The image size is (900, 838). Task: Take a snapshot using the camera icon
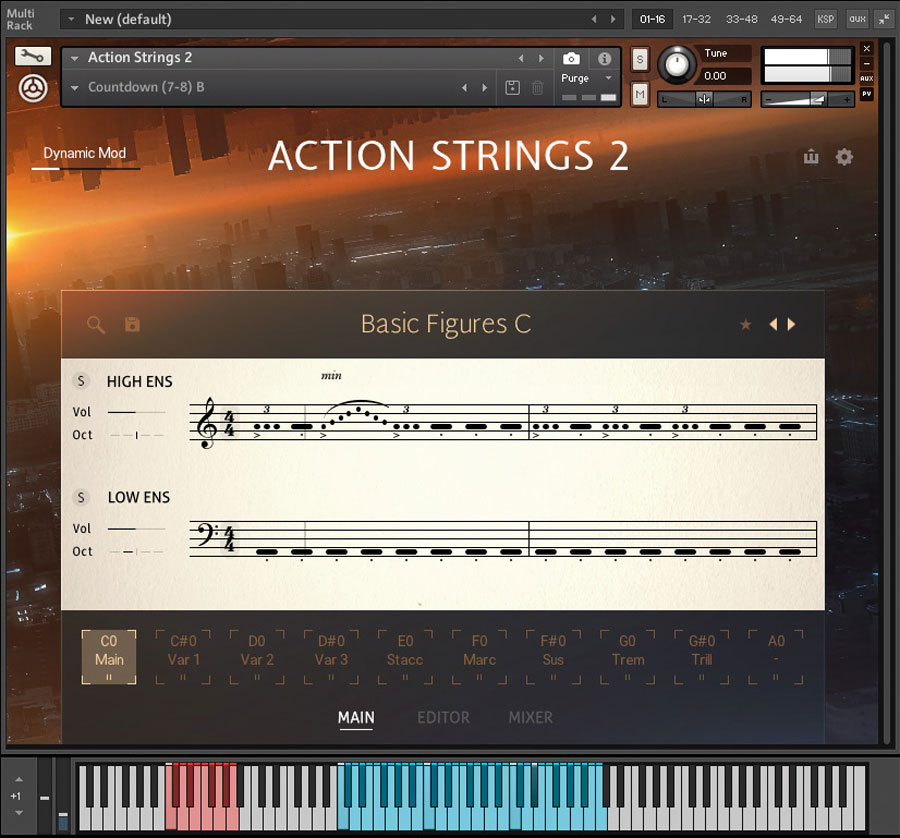pyautogui.click(x=570, y=58)
